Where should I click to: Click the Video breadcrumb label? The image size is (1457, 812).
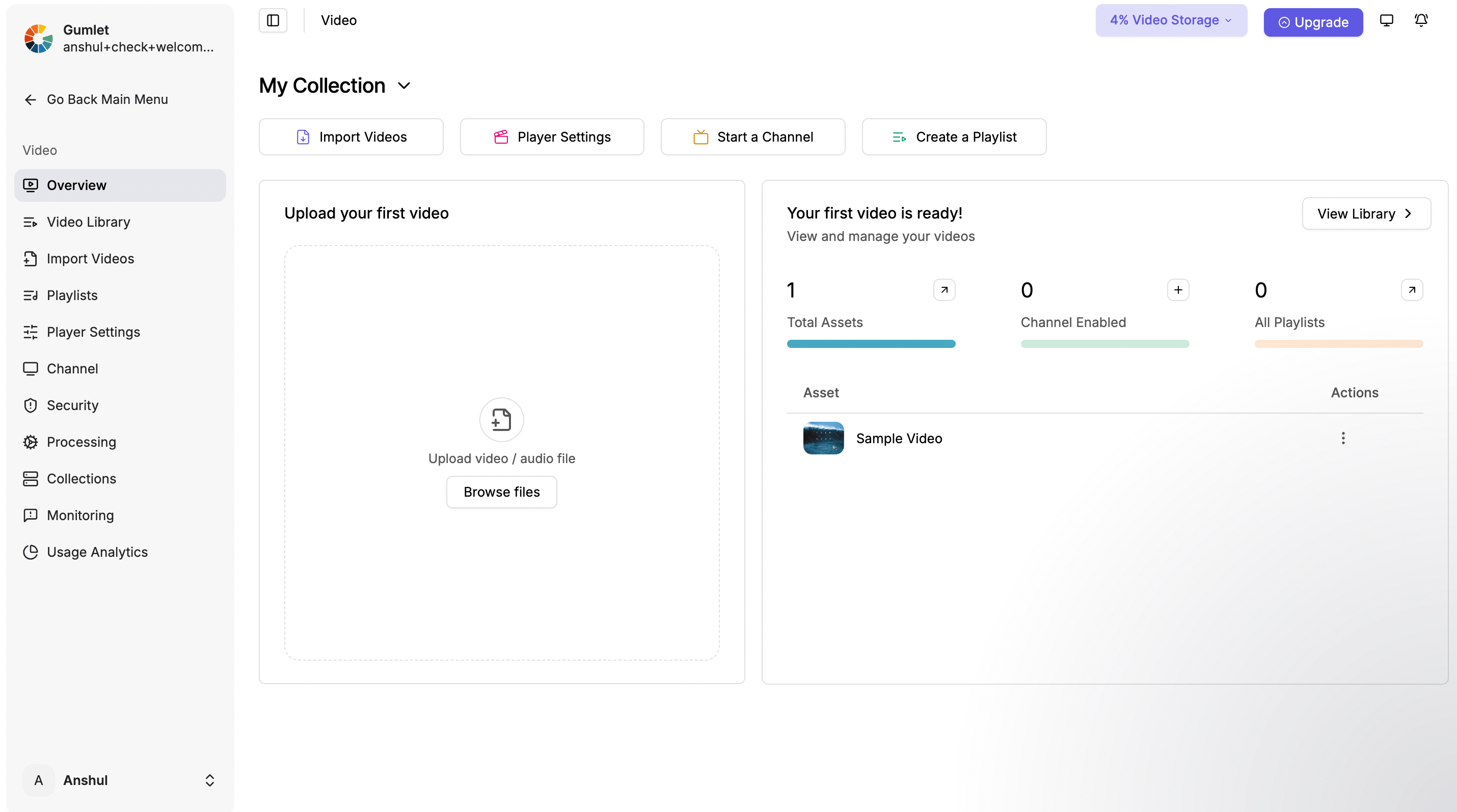339,20
